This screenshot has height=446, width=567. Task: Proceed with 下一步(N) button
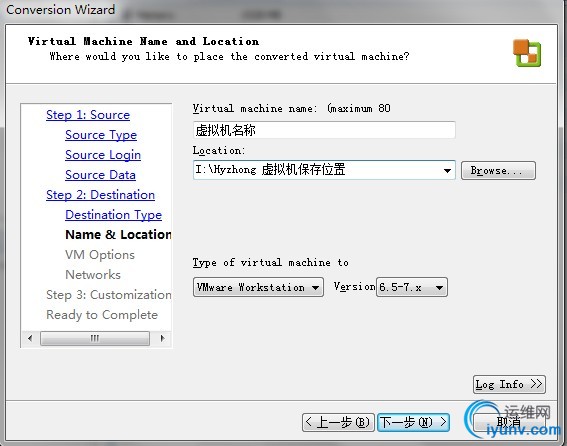click(x=413, y=422)
